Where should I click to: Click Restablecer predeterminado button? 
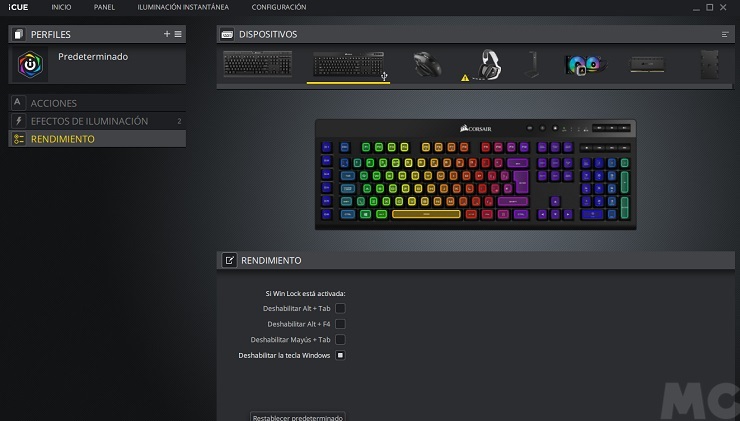coord(297,417)
